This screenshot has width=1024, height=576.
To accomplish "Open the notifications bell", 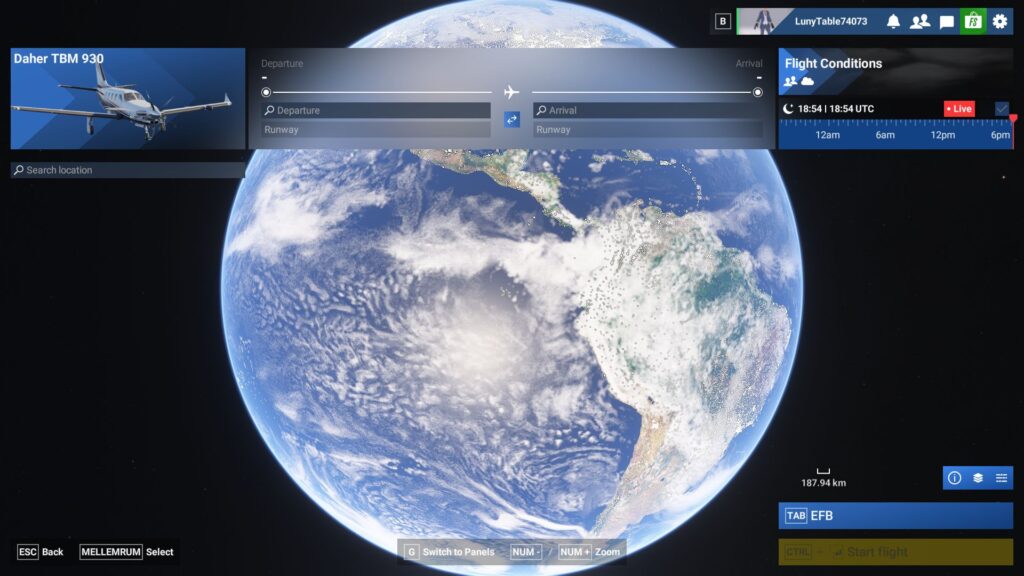I will tap(893, 21).
